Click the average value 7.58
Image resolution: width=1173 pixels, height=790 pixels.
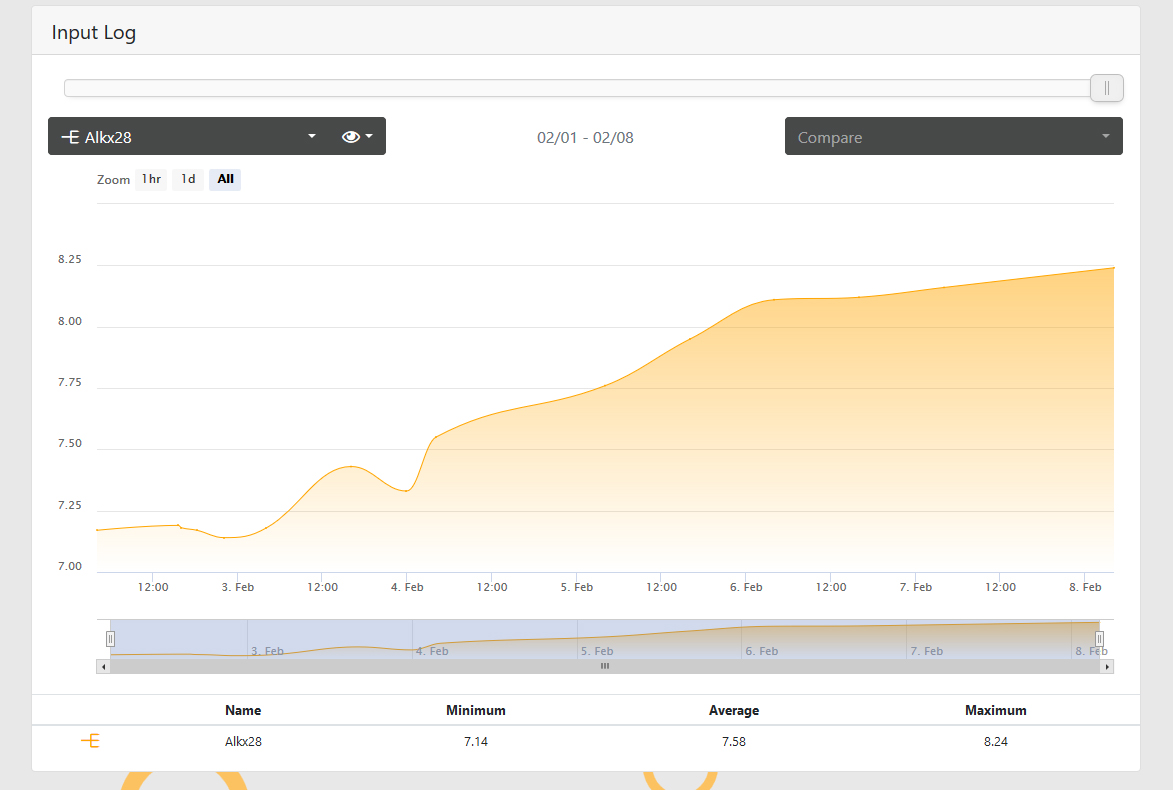click(x=734, y=741)
